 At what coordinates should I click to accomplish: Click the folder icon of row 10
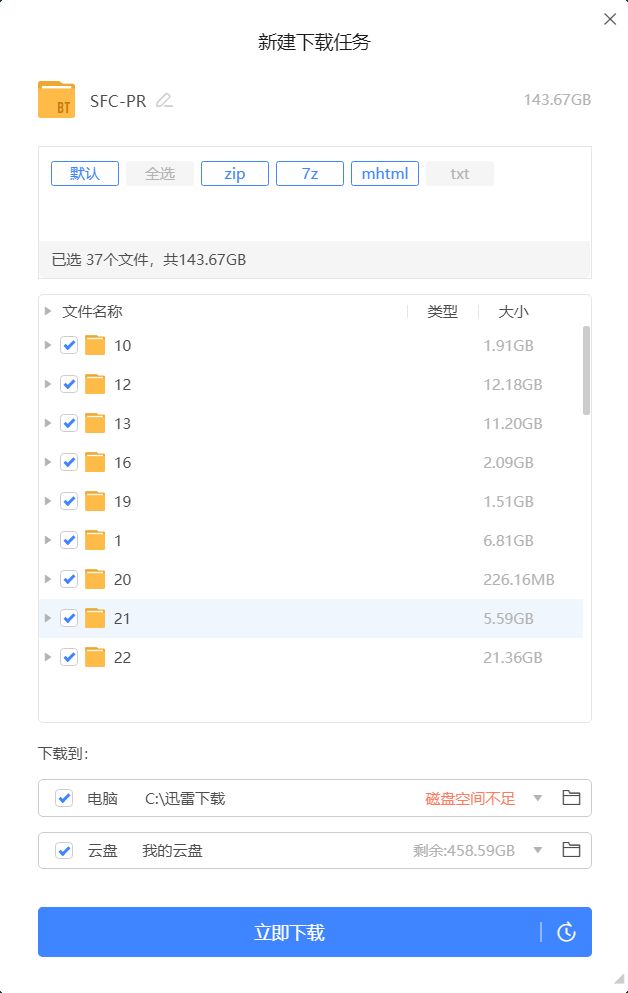(95, 345)
